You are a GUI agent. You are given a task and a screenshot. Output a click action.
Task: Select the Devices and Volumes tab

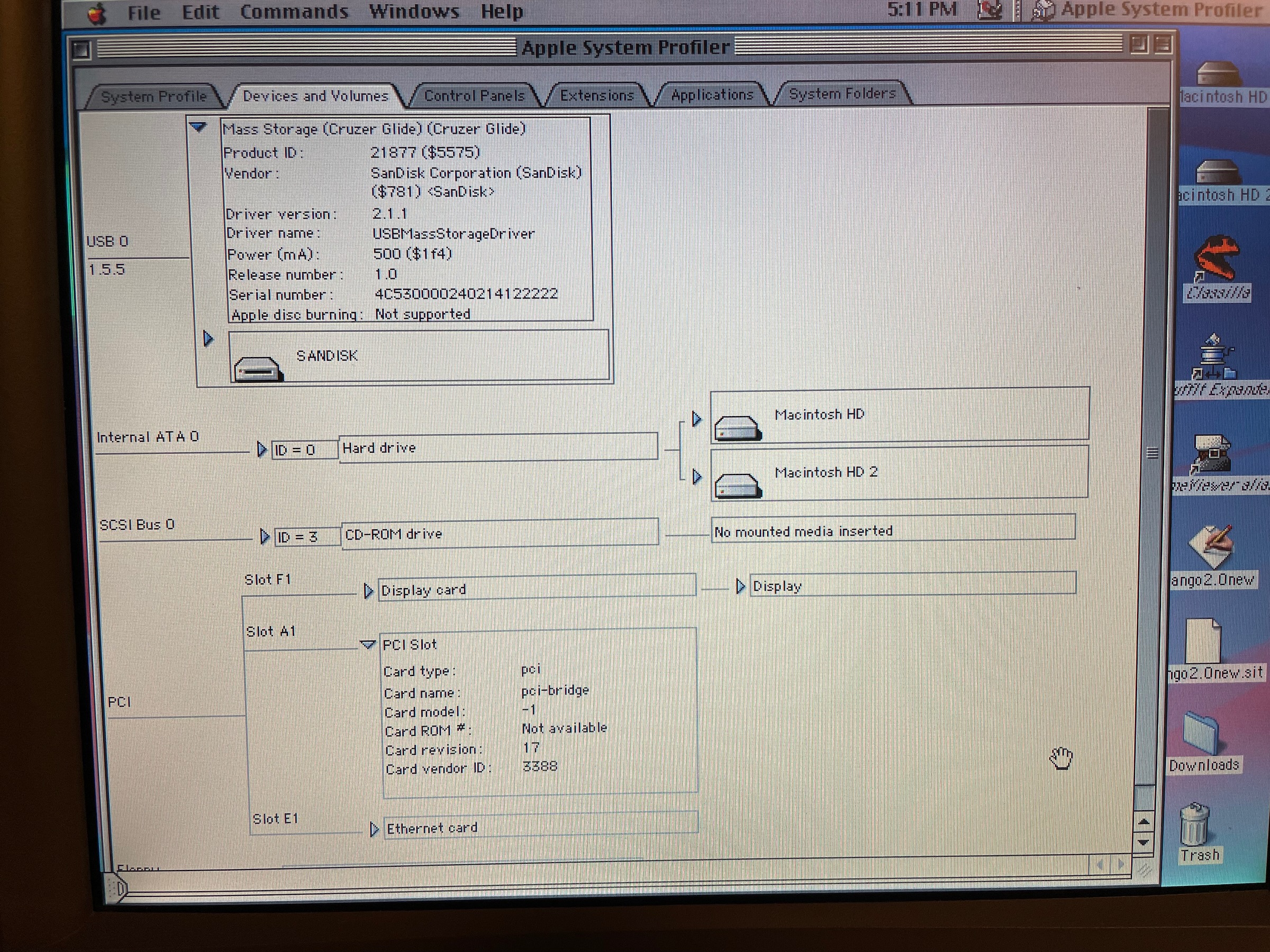point(315,96)
